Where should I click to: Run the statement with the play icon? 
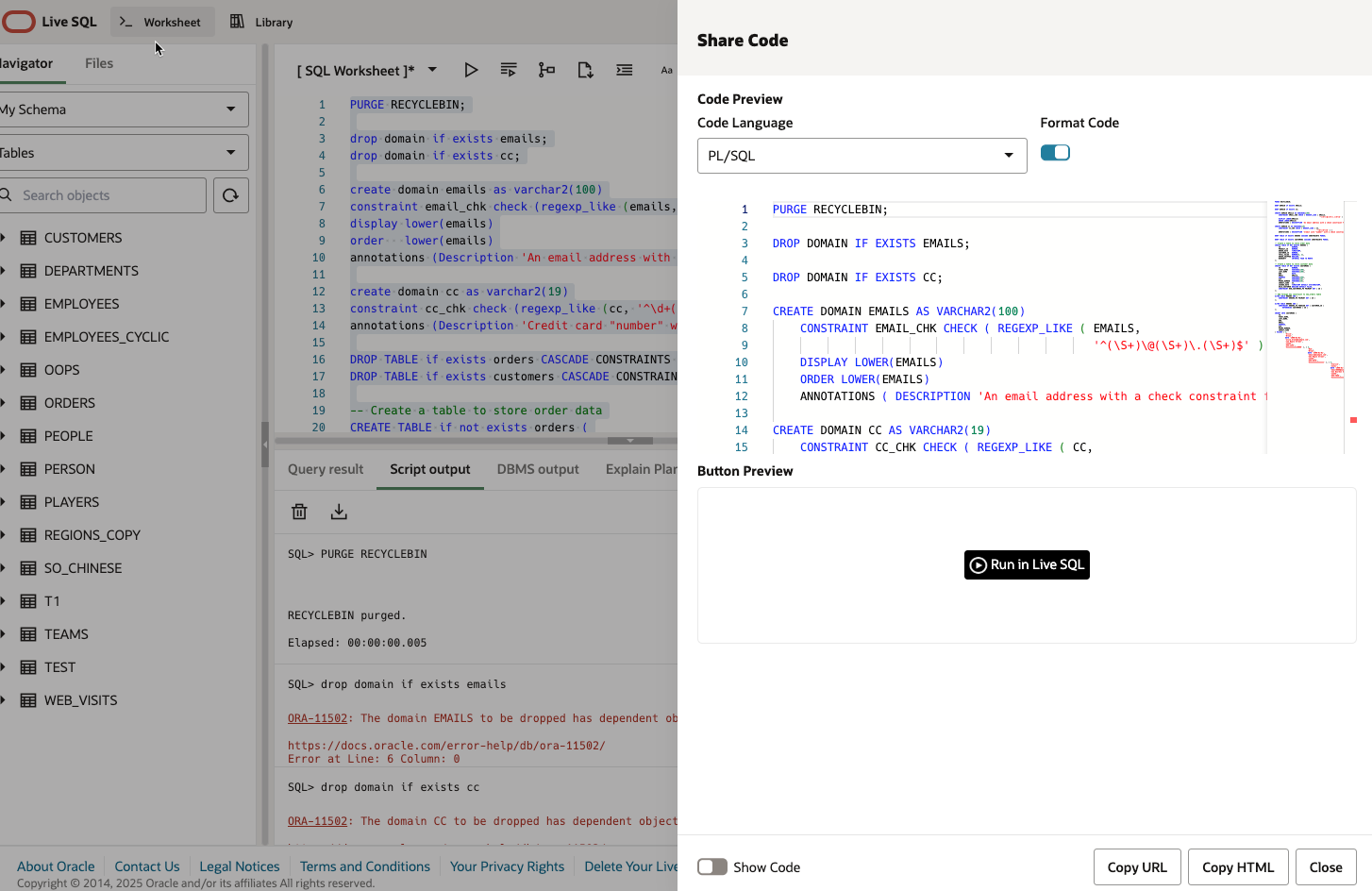pyautogui.click(x=471, y=70)
